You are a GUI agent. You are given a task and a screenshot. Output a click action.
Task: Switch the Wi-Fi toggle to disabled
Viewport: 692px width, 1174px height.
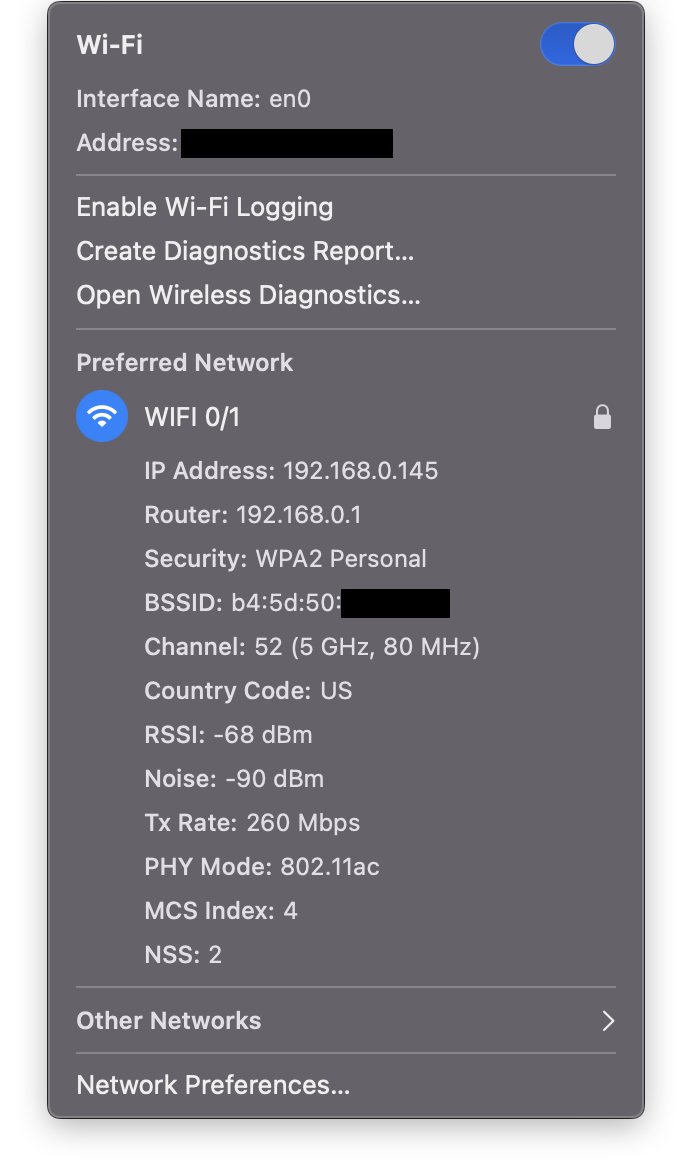577,44
